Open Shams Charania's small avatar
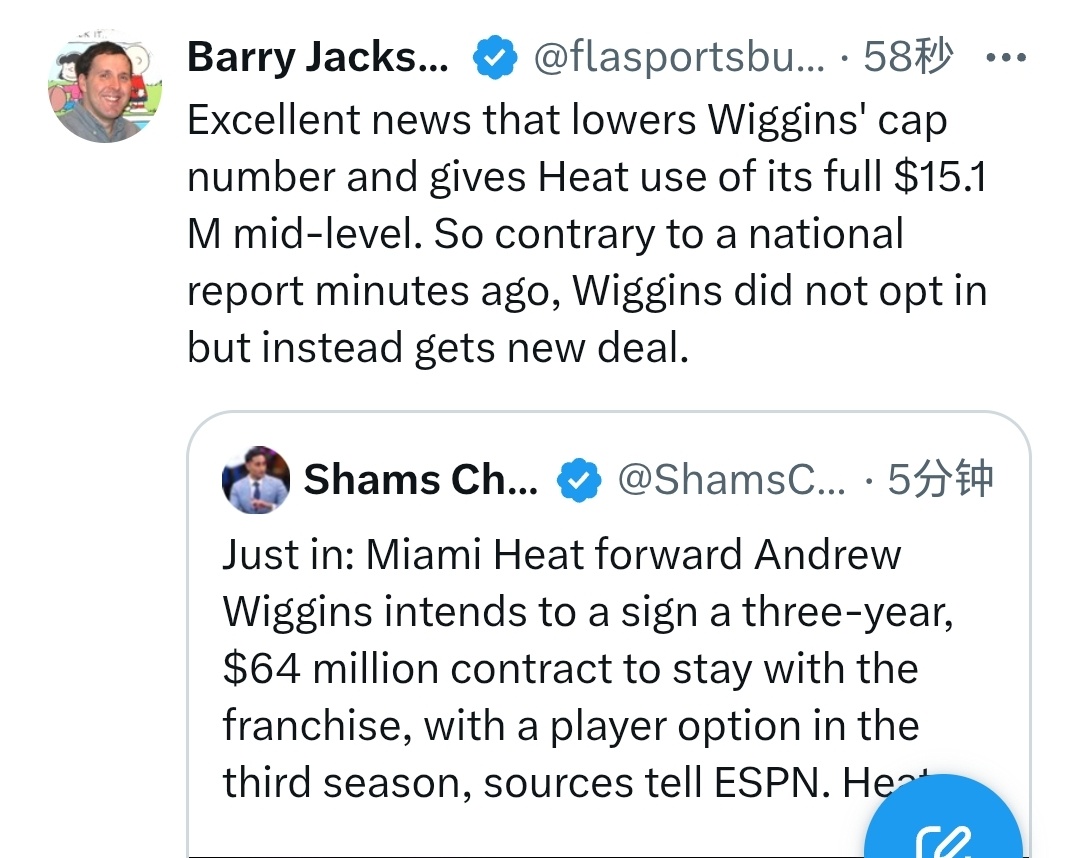Screen dimensions: 1080x858 click(256, 480)
